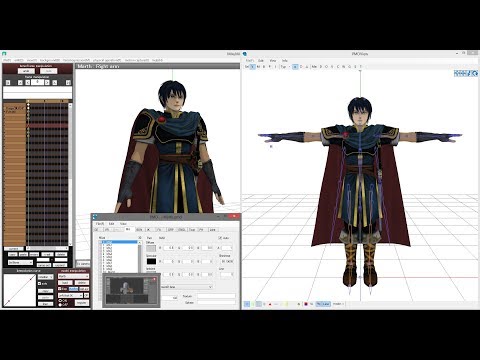
Task: Toggle the auto checkbox in interpolation curve panel
Action: (39, 284)
